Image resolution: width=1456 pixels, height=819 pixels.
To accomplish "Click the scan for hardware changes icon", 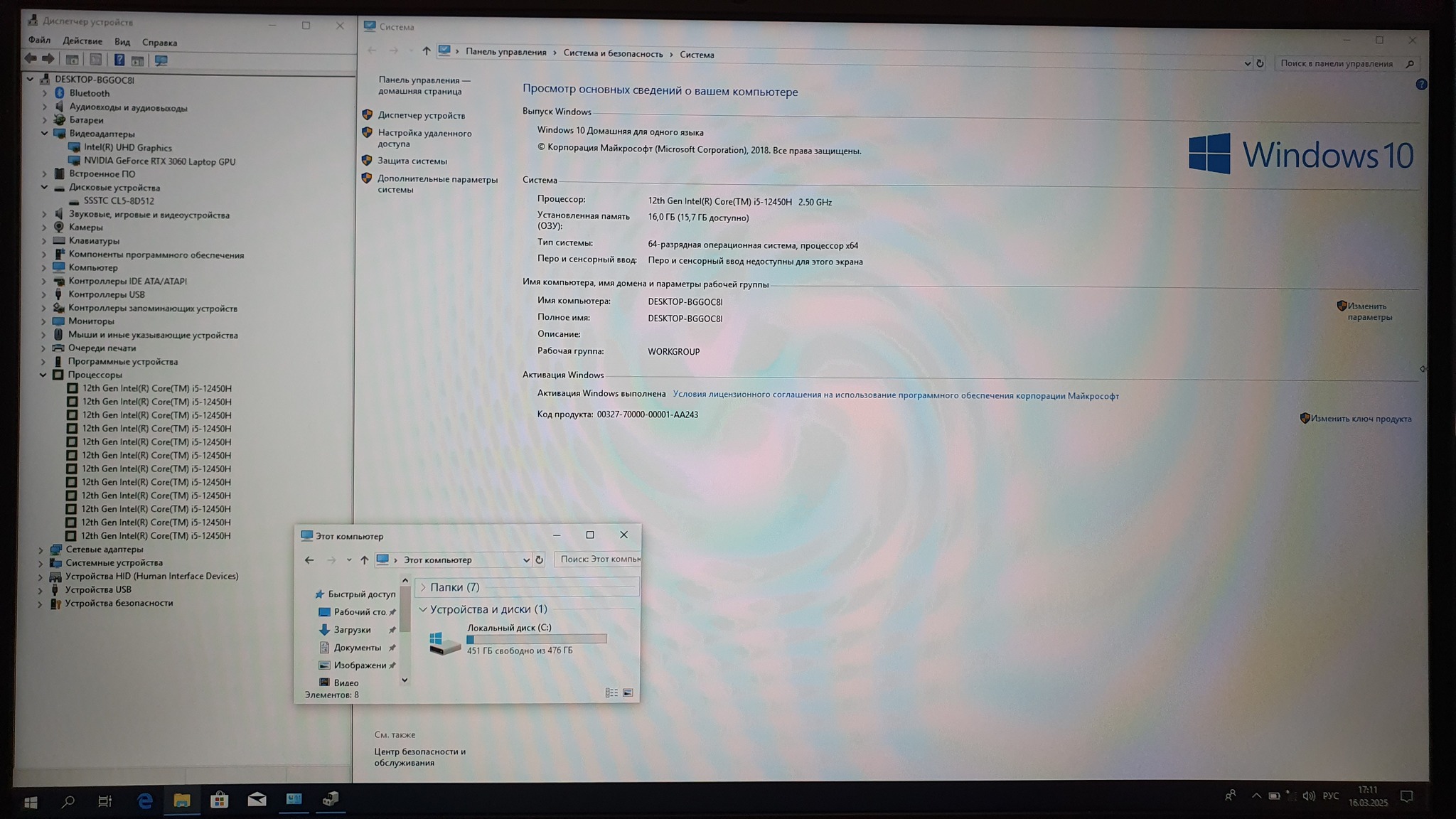I will point(161,60).
